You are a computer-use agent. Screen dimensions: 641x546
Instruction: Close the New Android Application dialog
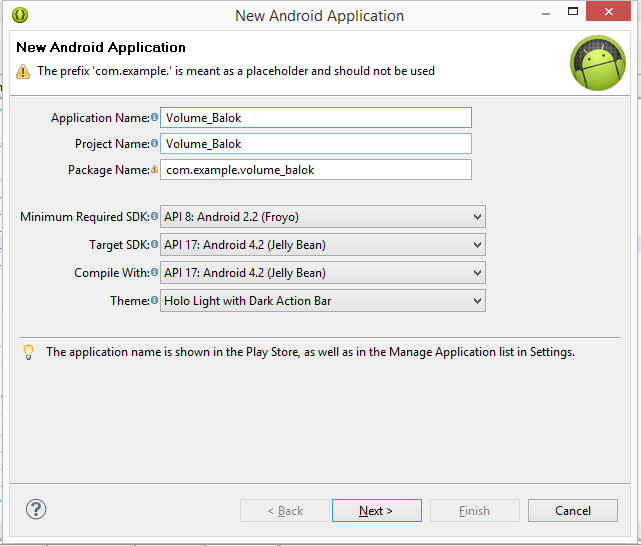click(x=608, y=11)
